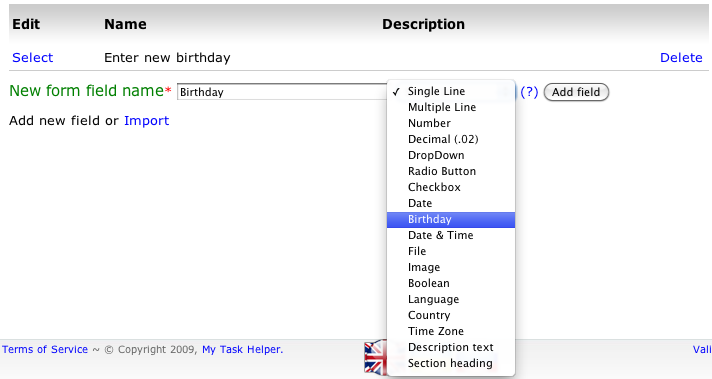Open Terms of Service link
This screenshot has height=379, width=712.
coord(45,349)
